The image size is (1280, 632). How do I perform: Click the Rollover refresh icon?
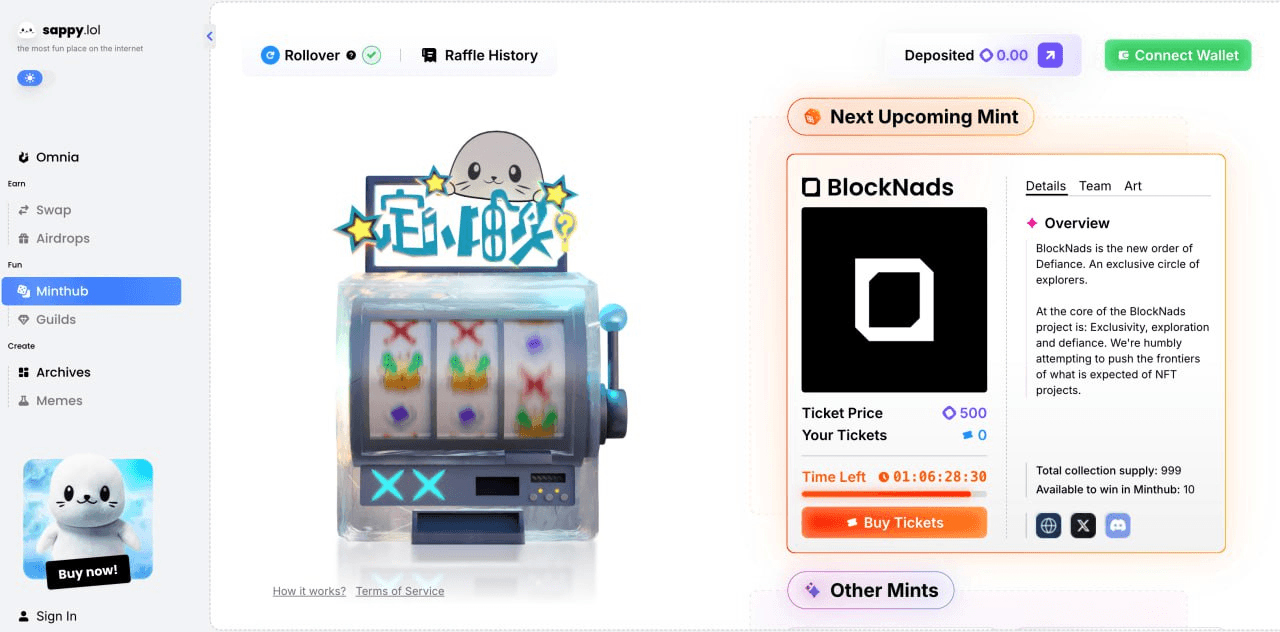tap(270, 56)
